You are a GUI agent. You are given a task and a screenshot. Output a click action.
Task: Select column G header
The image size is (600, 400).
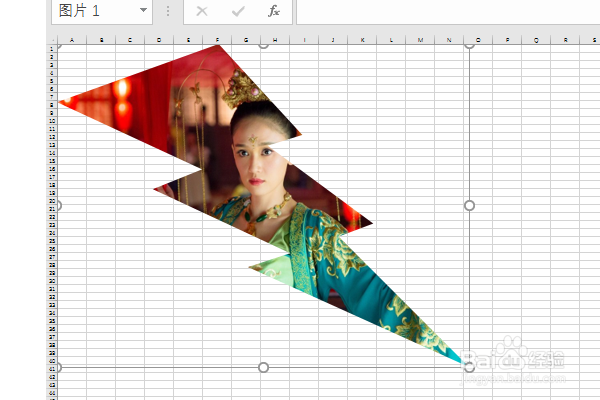[x=246, y=40]
